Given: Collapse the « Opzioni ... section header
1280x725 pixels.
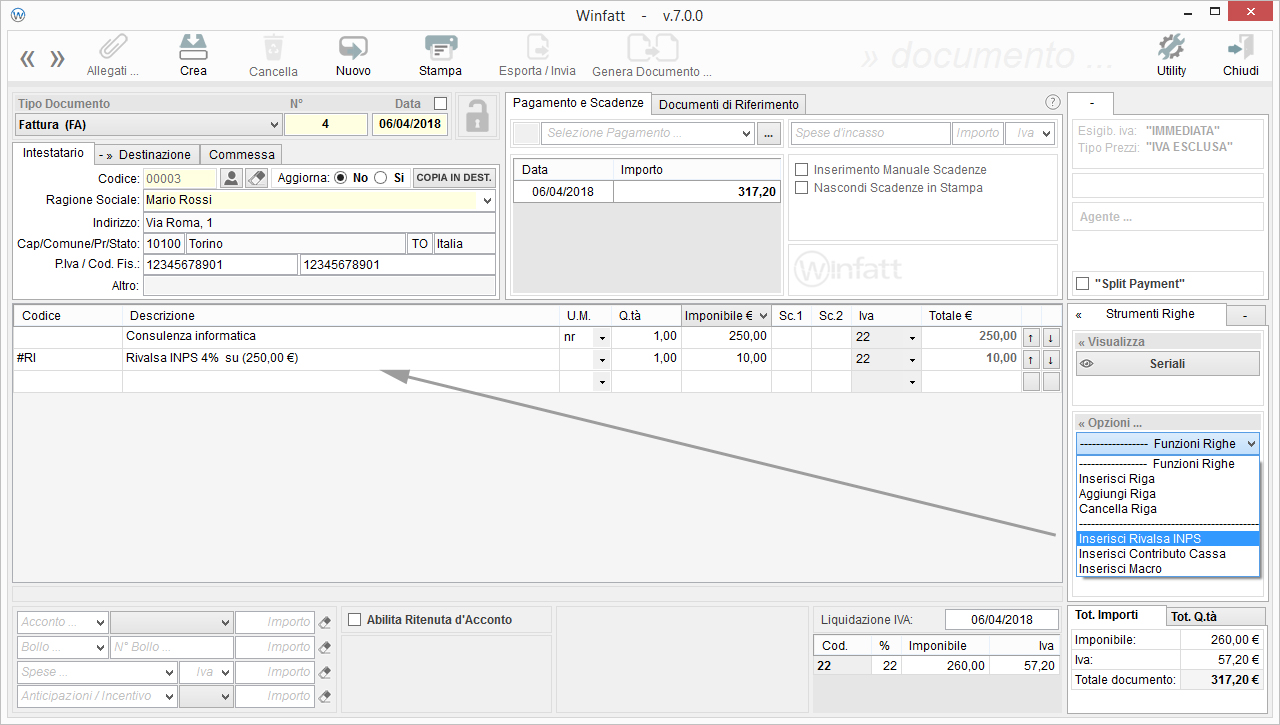Looking at the screenshot, I should (1167, 424).
